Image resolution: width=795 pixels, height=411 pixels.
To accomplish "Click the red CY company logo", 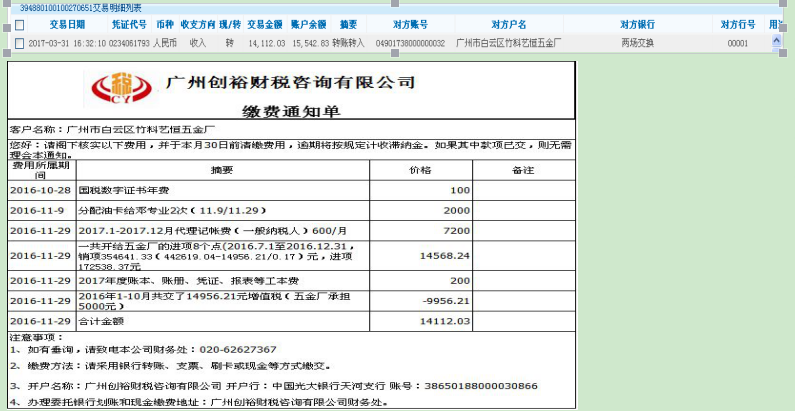I will [121, 88].
